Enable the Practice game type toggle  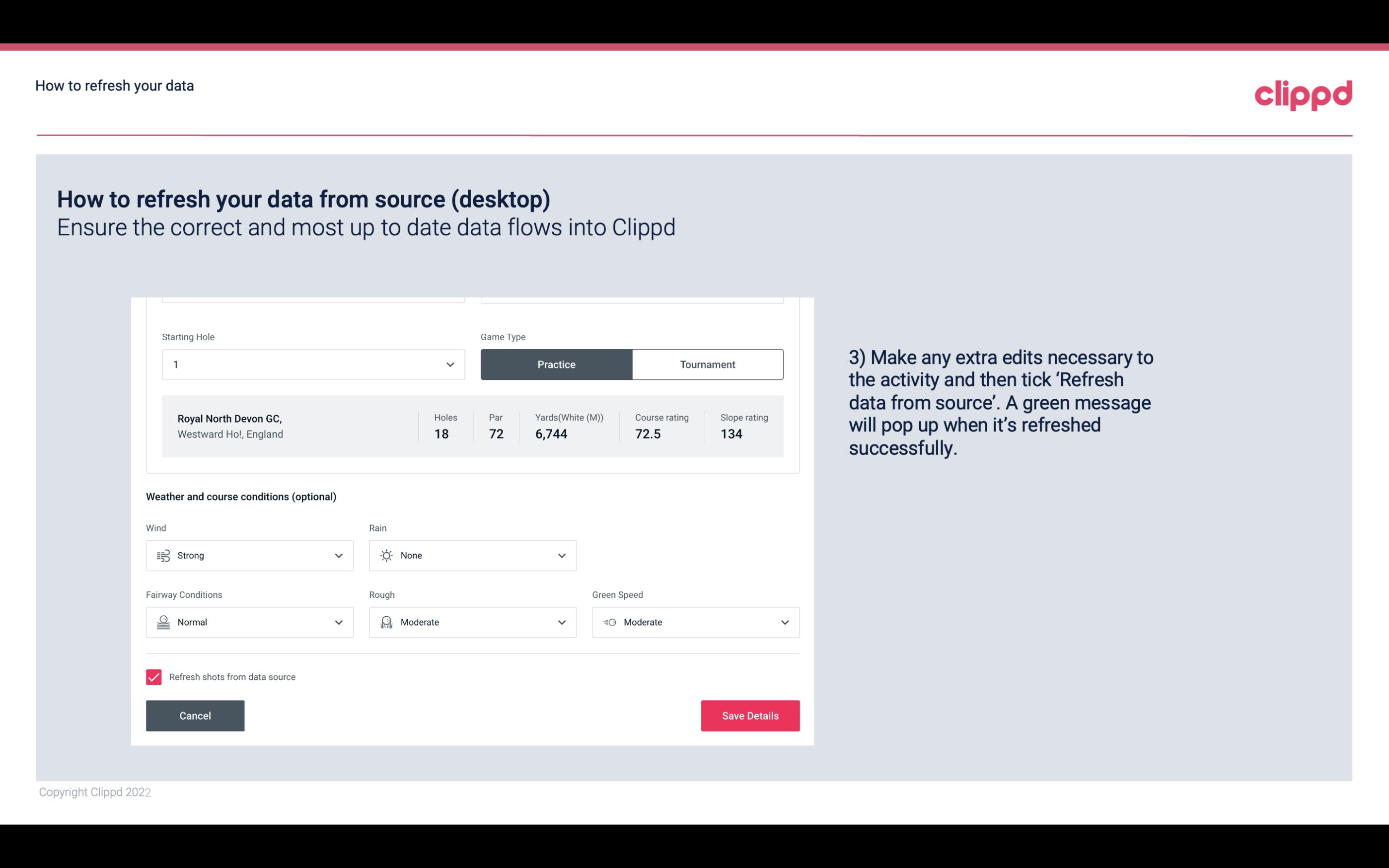pyautogui.click(x=556, y=364)
